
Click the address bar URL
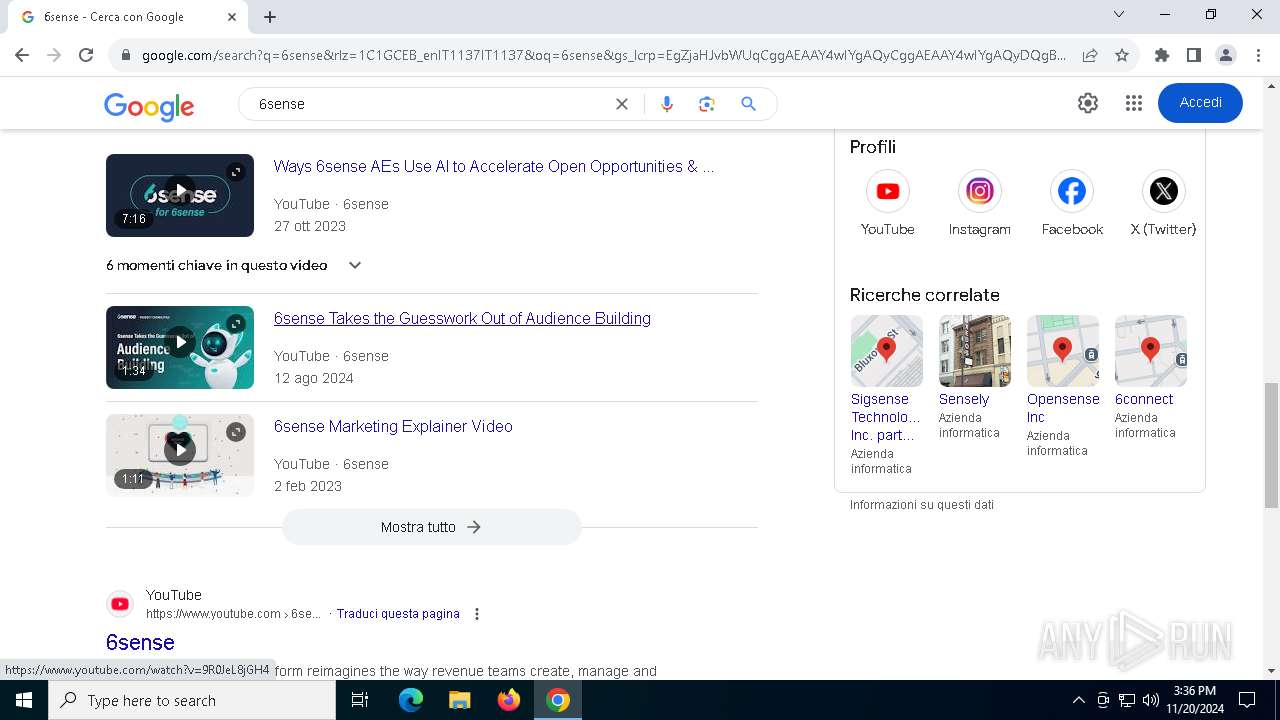603,55
